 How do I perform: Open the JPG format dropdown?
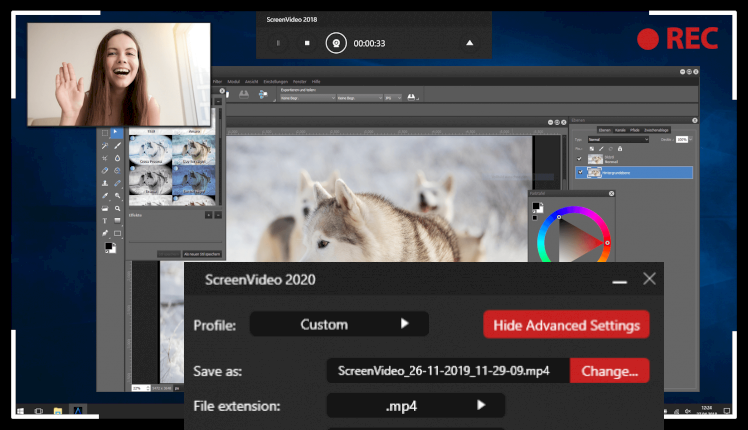pos(393,98)
